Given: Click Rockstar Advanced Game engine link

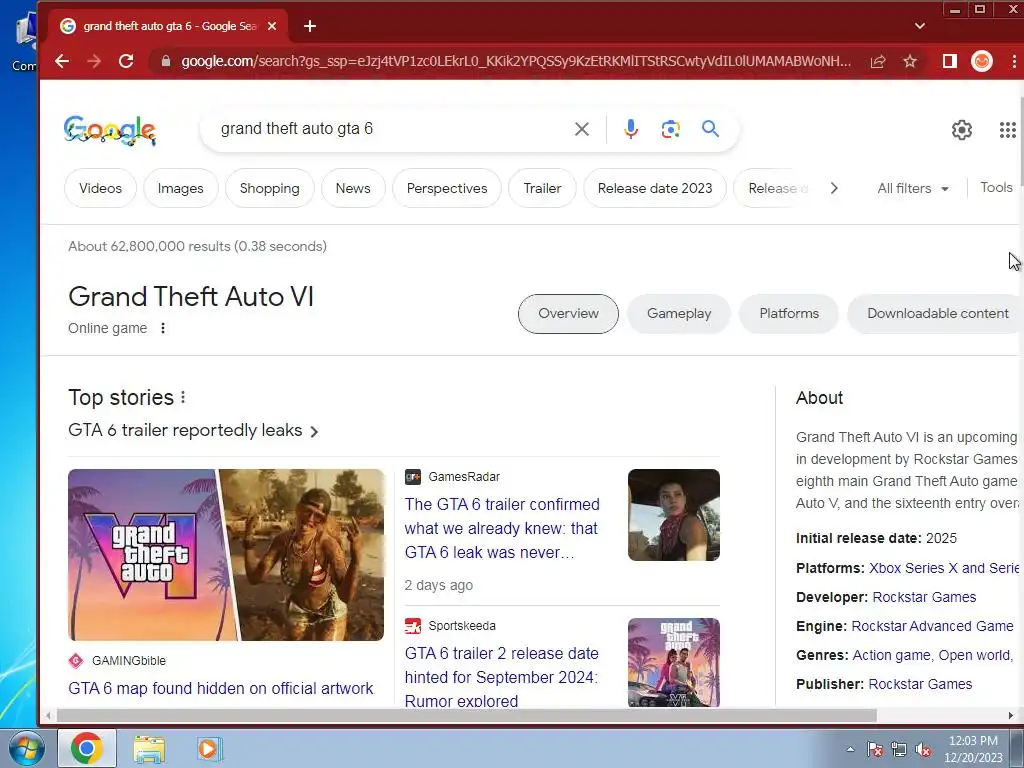Looking at the screenshot, I should coord(933,626).
